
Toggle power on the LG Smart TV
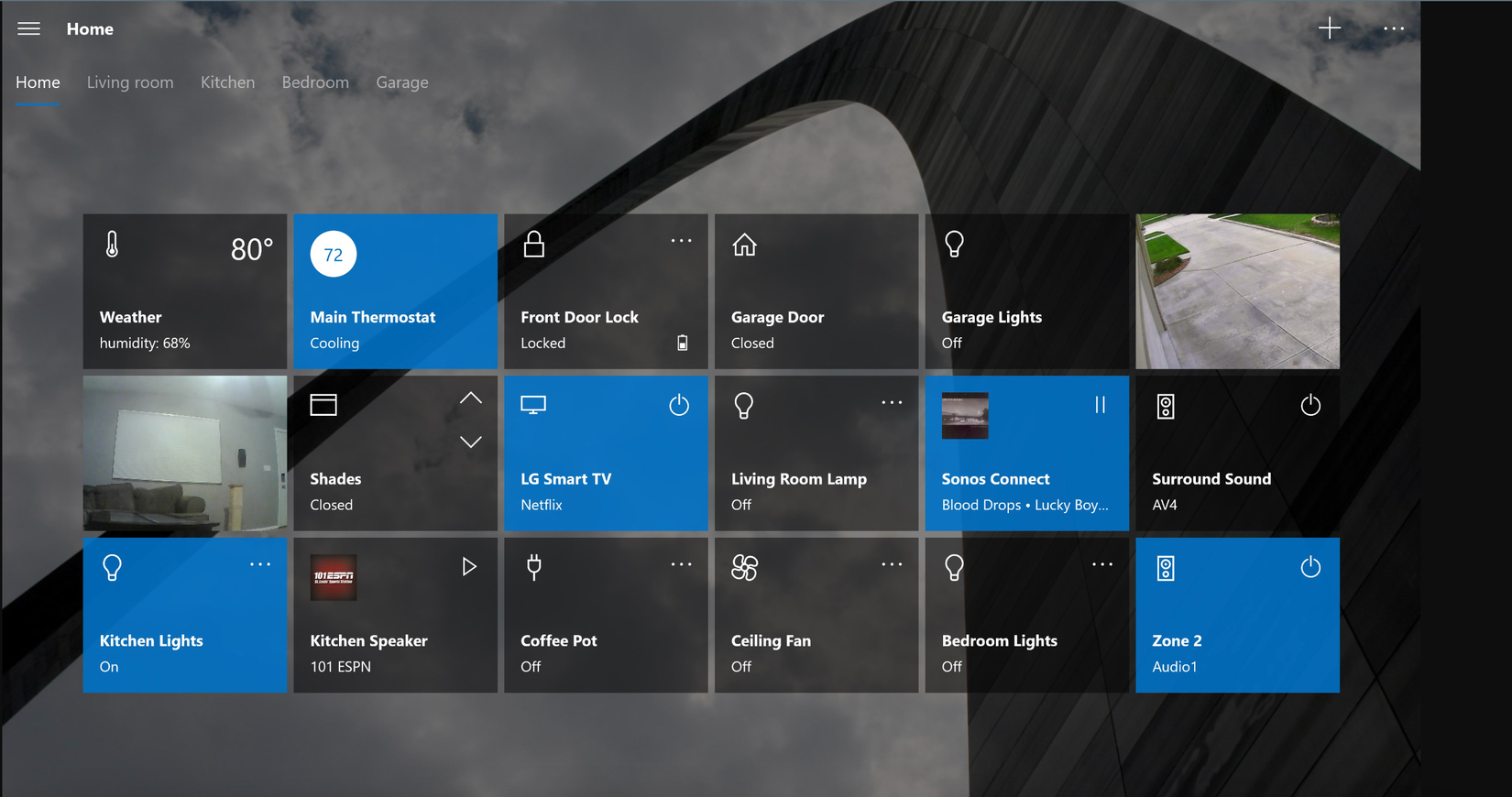pos(678,405)
